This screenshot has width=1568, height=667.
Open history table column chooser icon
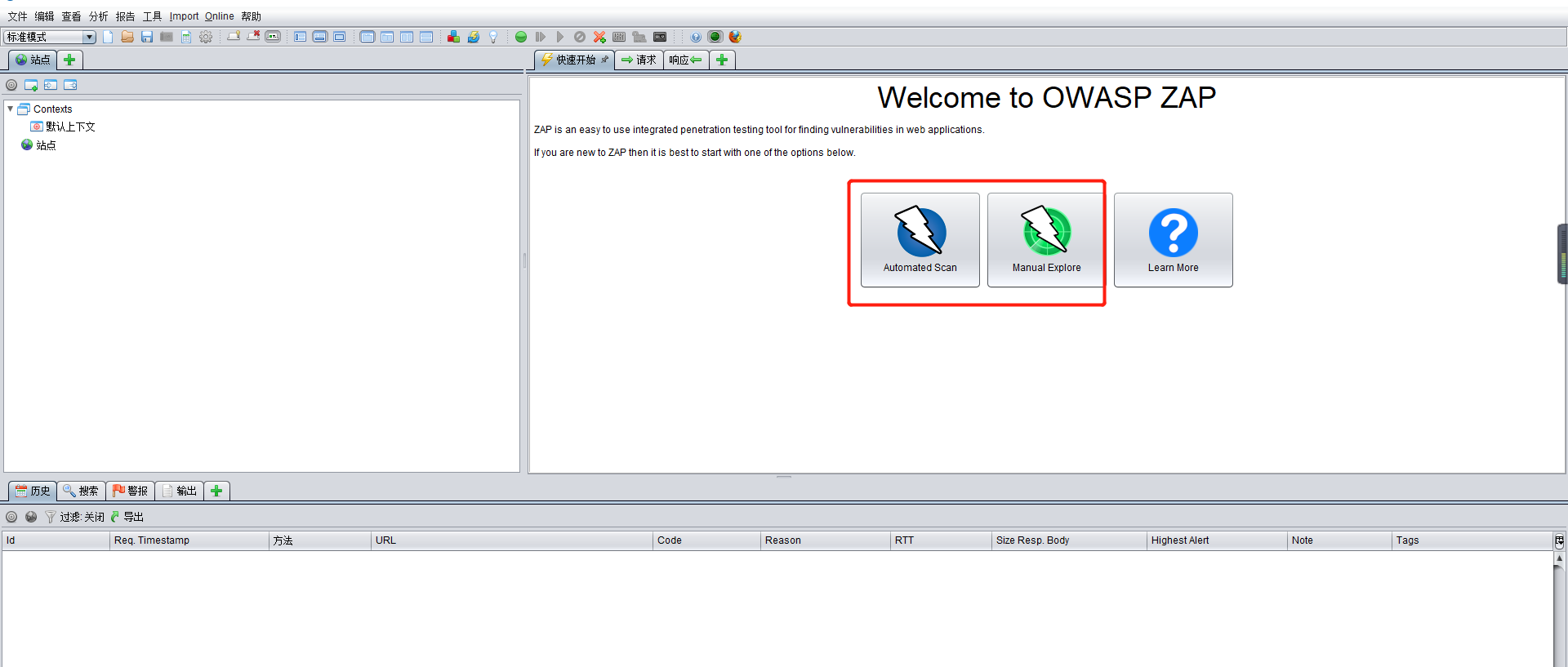click(1559, 540)
